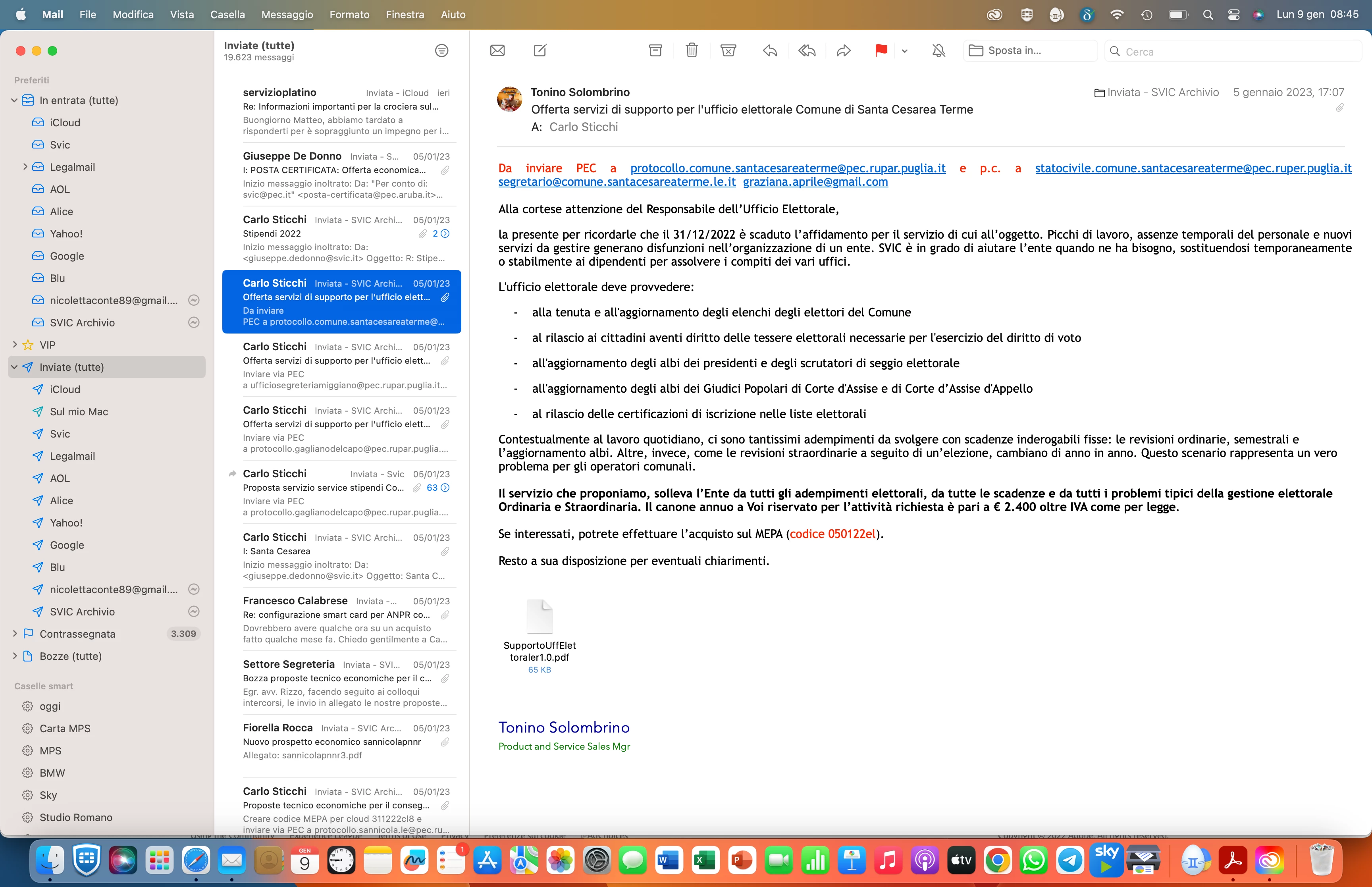Image resolution: width=1372 pixels, height=887 pixels.
Task: Open the flag color dropdown arrow
Action: pyautogui.click(x=904, y=51)
